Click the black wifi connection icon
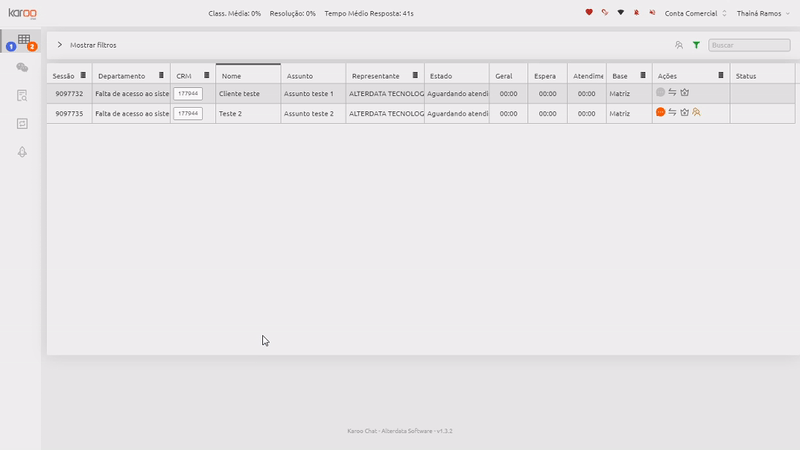The width and height of the screenshot is (800, 450). pyautogui.click(x=620, y=12)
